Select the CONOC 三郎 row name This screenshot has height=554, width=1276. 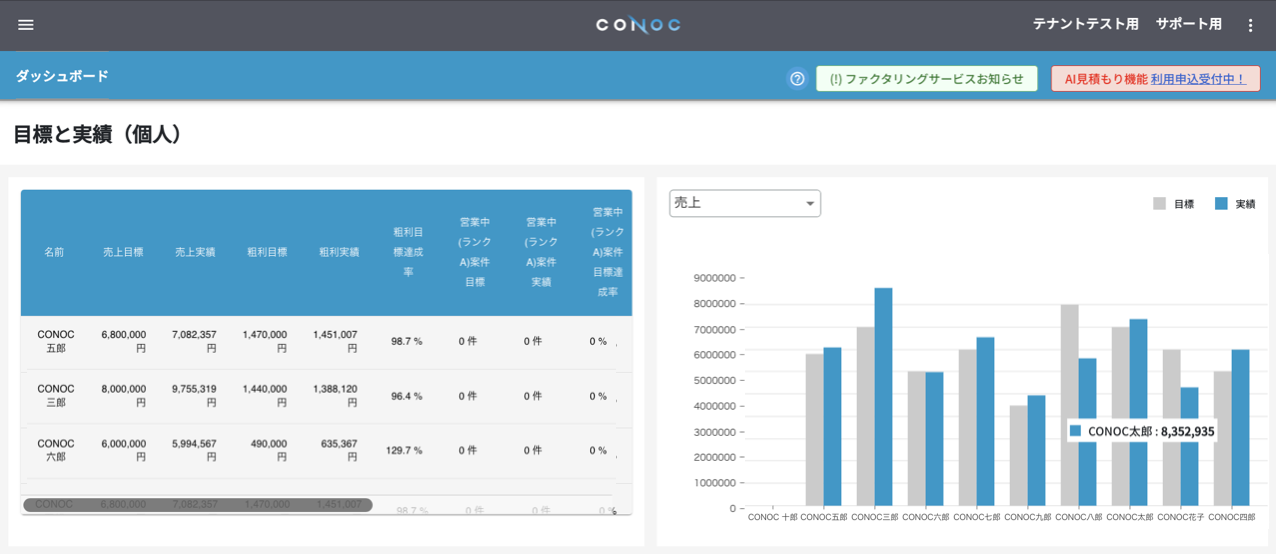pos(56,395)
